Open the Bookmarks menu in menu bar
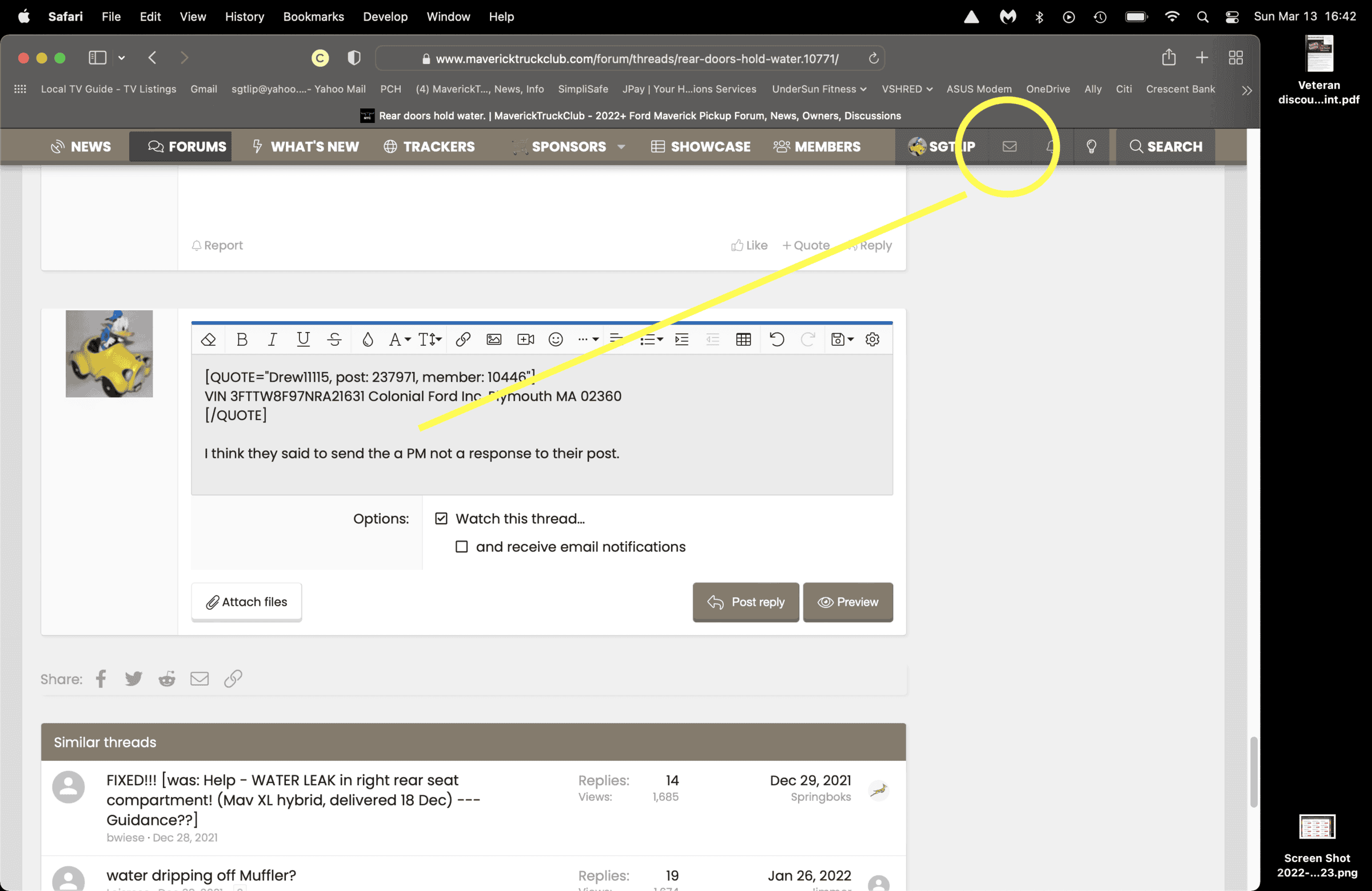 click(x=314, y=17)
